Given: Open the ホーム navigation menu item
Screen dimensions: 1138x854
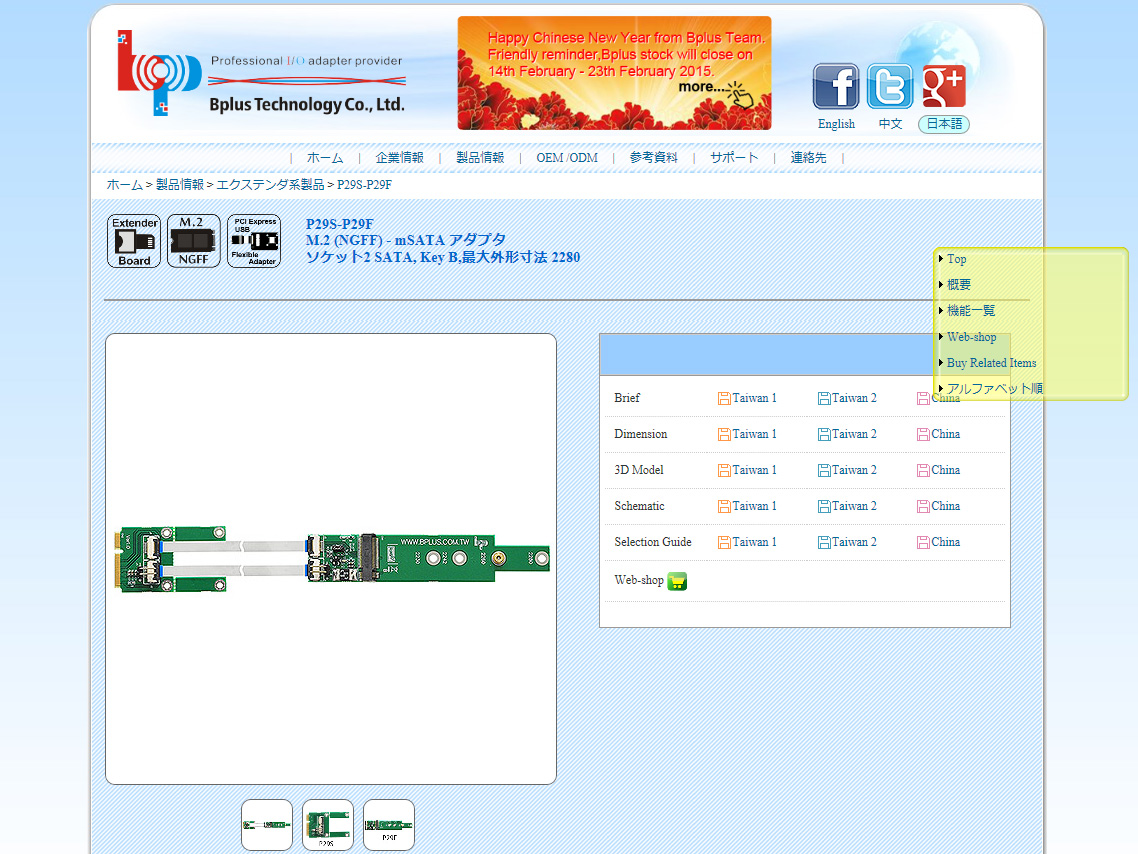Looking at the screenshot, I should click(324, 157).
